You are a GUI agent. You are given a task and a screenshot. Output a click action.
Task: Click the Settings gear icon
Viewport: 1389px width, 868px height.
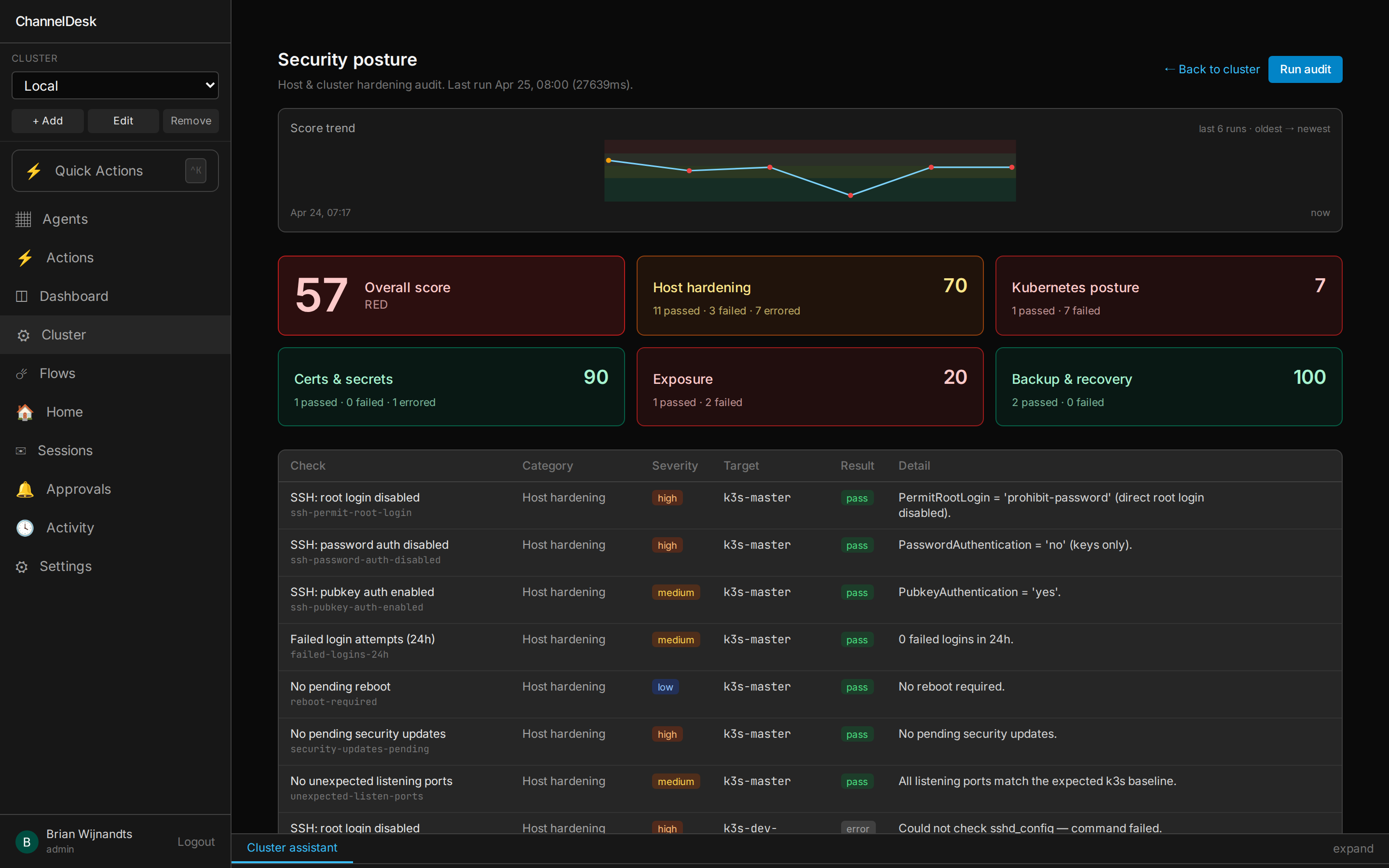pyautogui.click(x=22, y=567)
